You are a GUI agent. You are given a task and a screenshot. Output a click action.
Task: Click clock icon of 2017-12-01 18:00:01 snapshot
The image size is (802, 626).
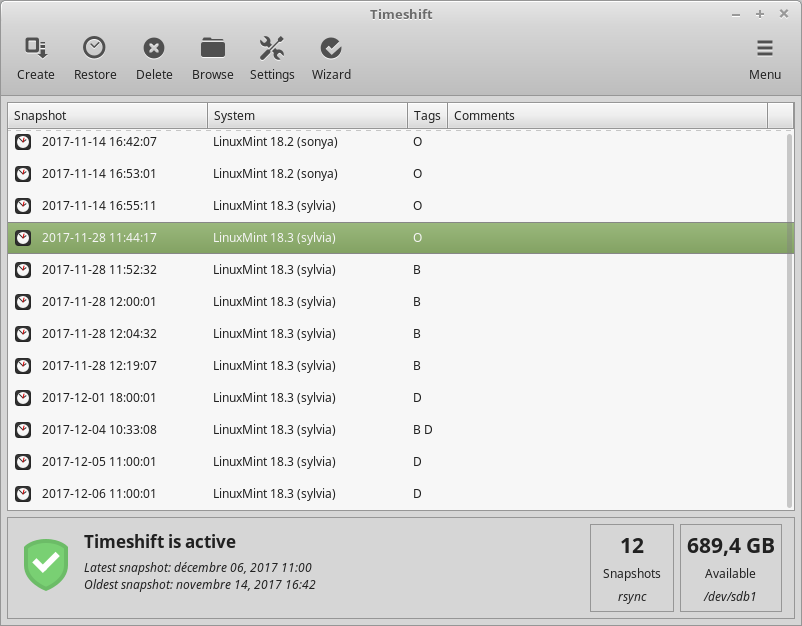23,397
